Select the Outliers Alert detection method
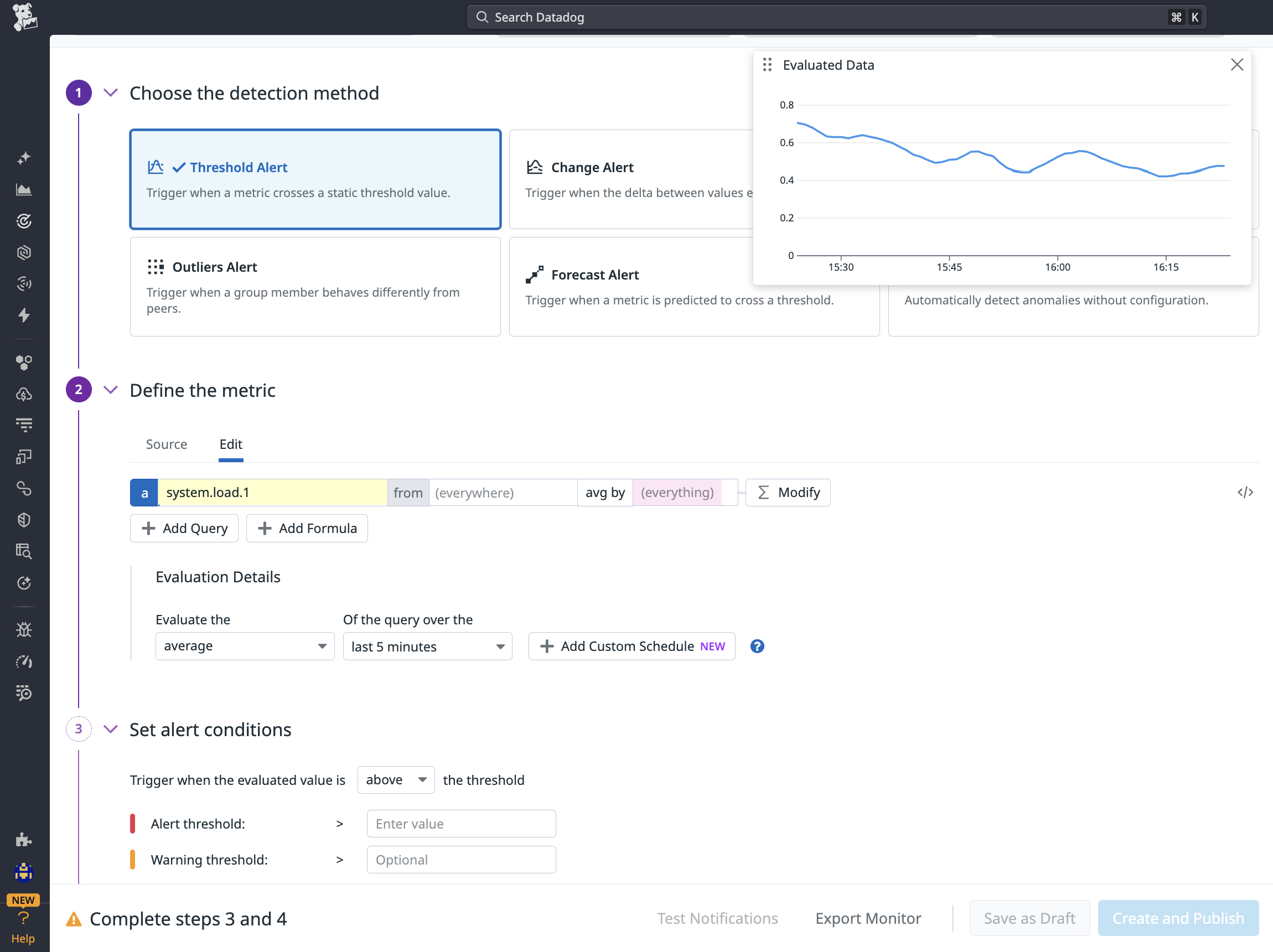Screen dimensions: 1273x952 315,287
